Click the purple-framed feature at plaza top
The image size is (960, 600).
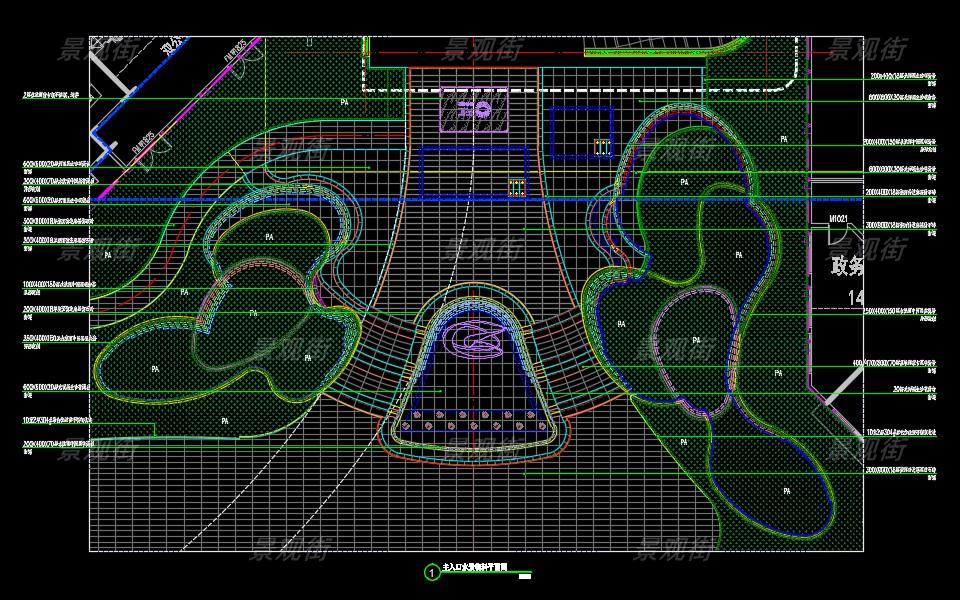[x=473, y=109]
